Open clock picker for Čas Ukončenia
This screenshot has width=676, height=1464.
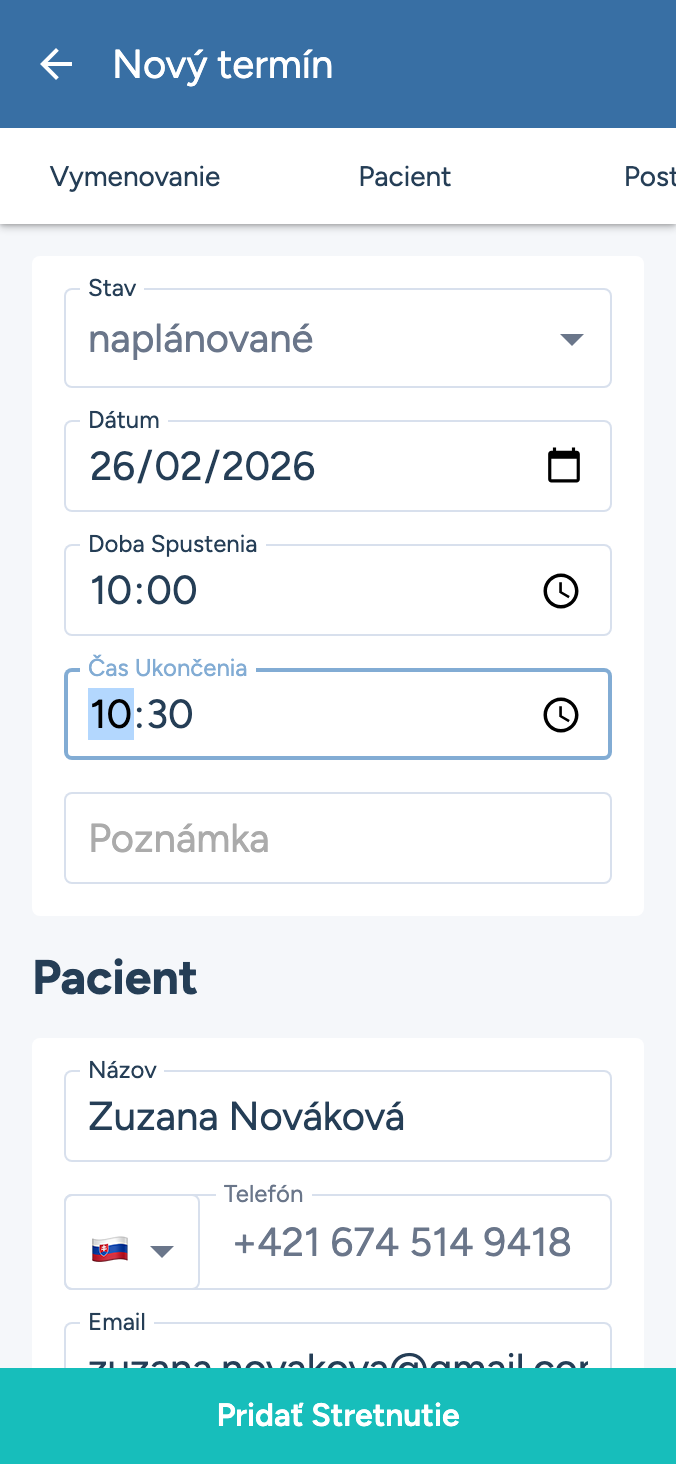tap(561, 715)
